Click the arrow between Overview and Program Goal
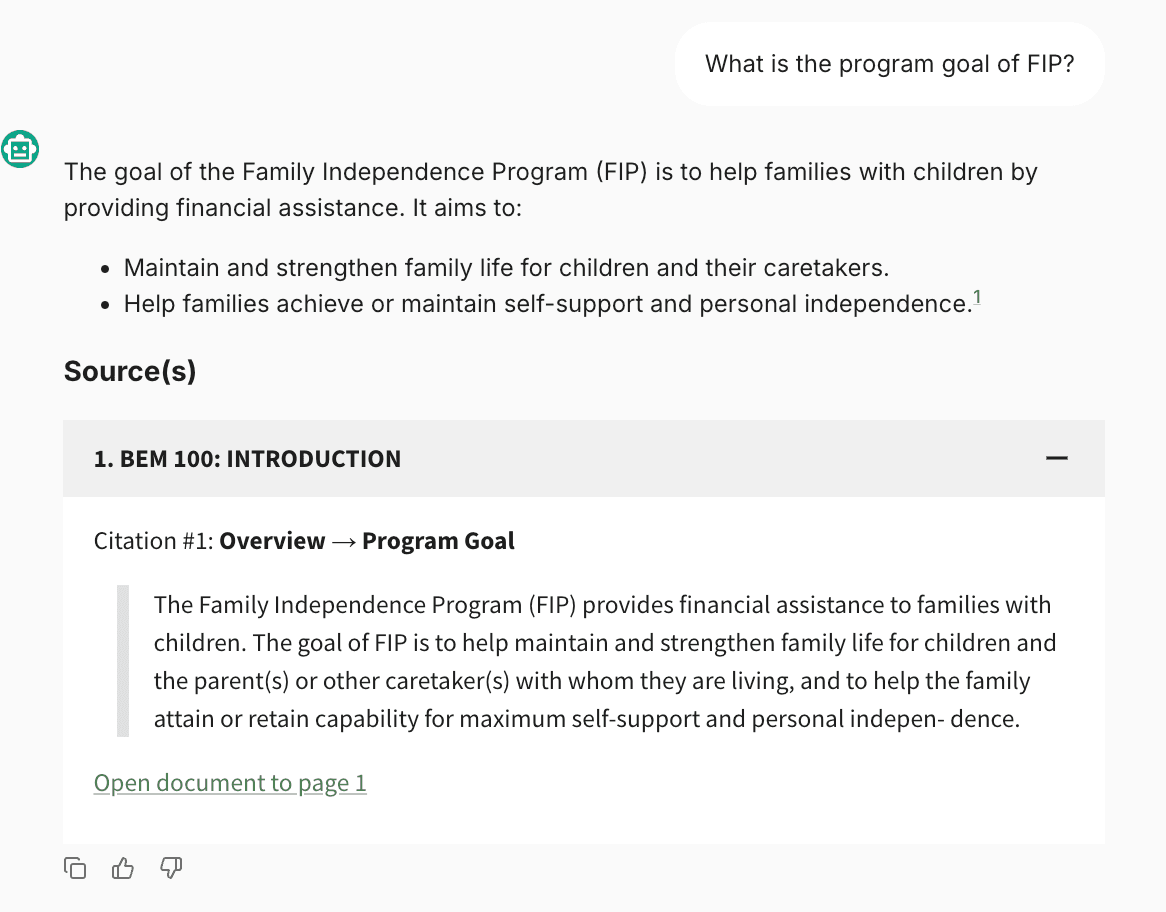Screen dimensions: 1166x912 point(344,542)
